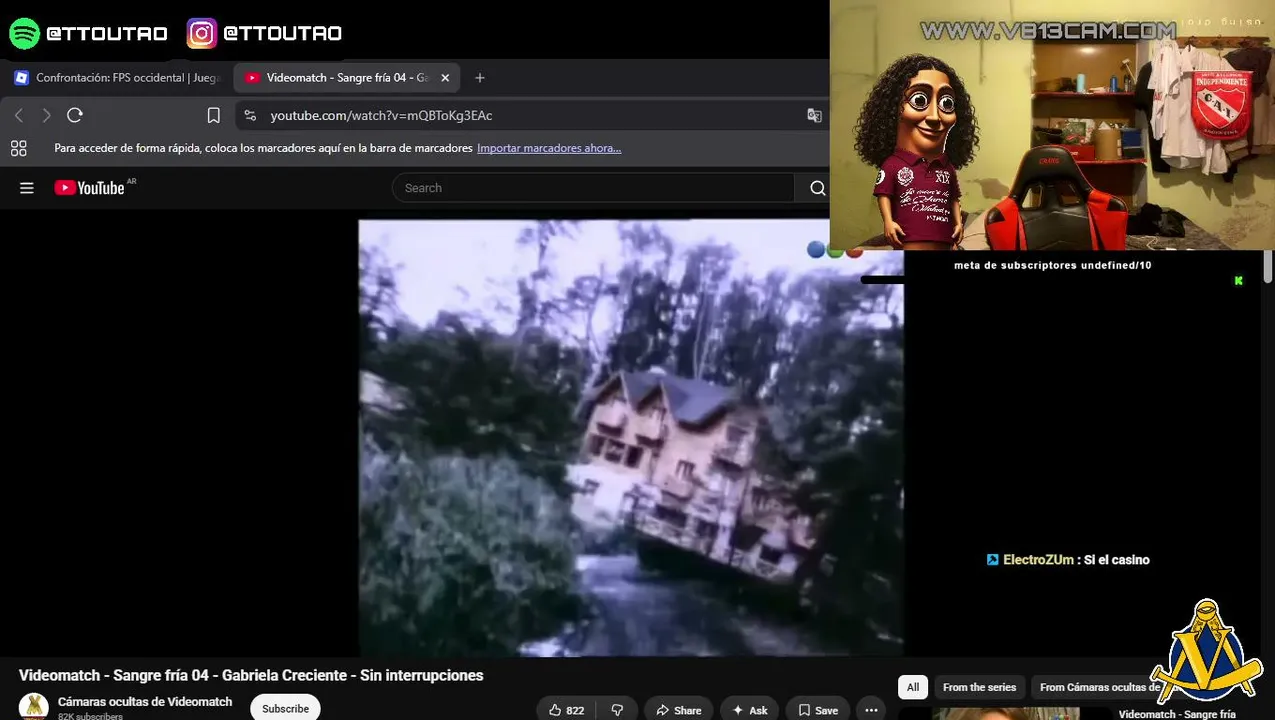Click the video title text
The height and width of the screenshot is (720, 1275).
[251, 675]
